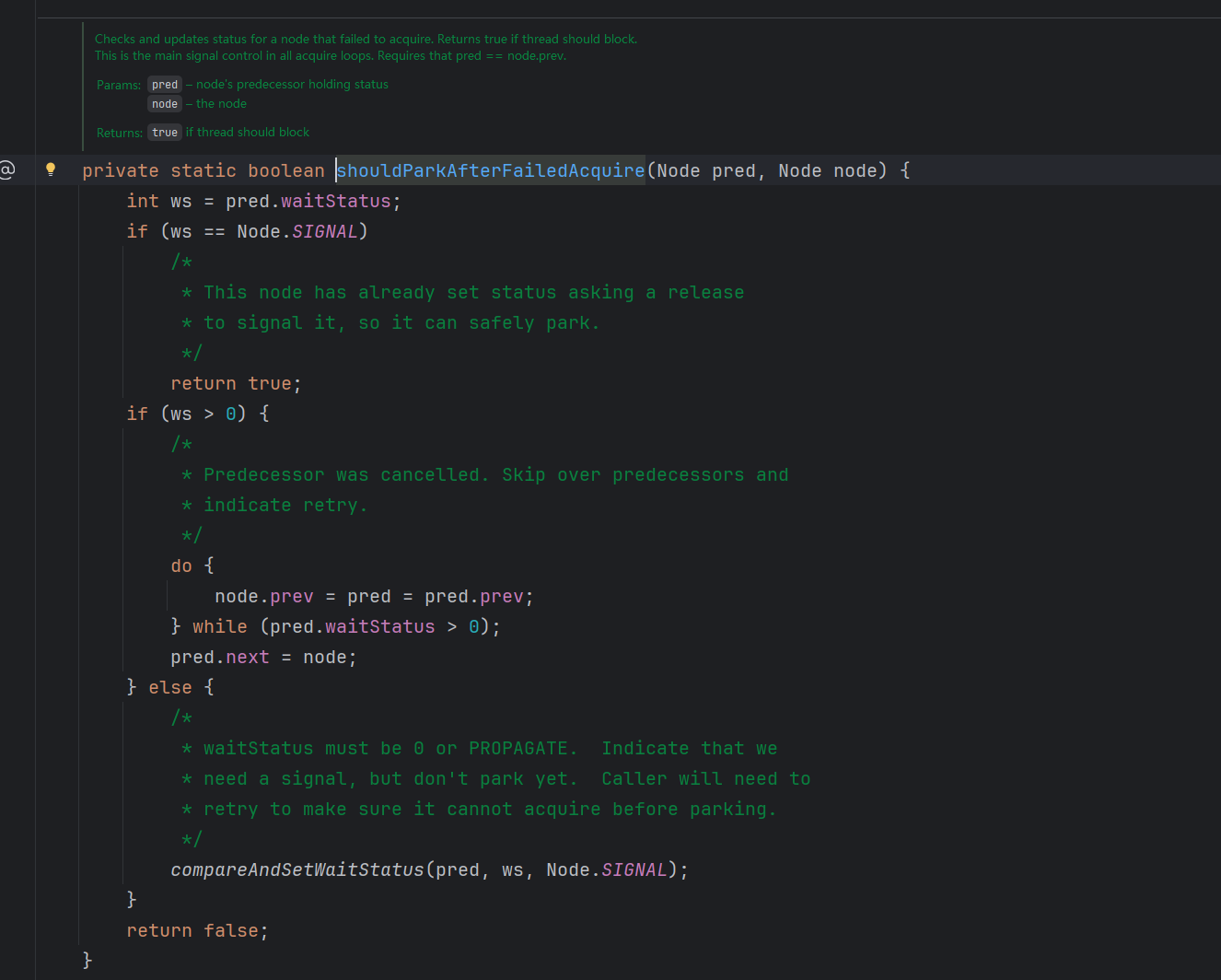Click the 'waitStatus must be 0 or PROPAGATE' comment

(x=385, y=748)
